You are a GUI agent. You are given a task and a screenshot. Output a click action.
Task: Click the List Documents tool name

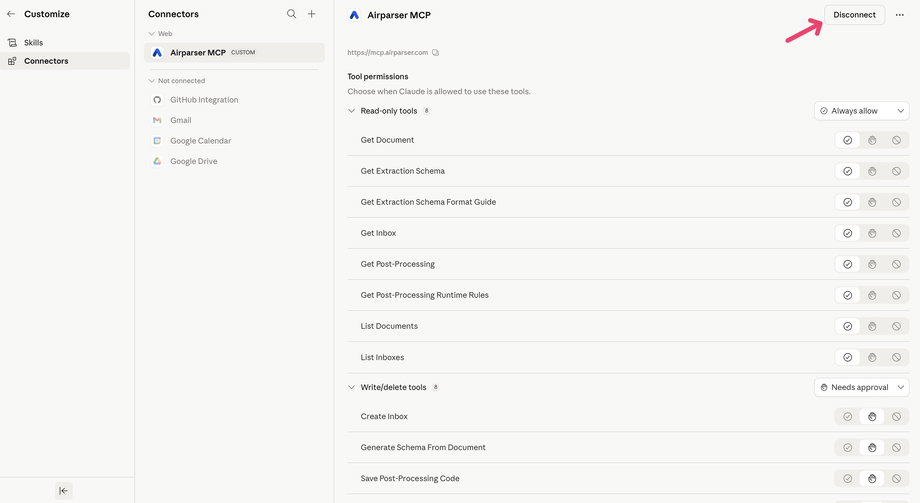coord(389,326)
